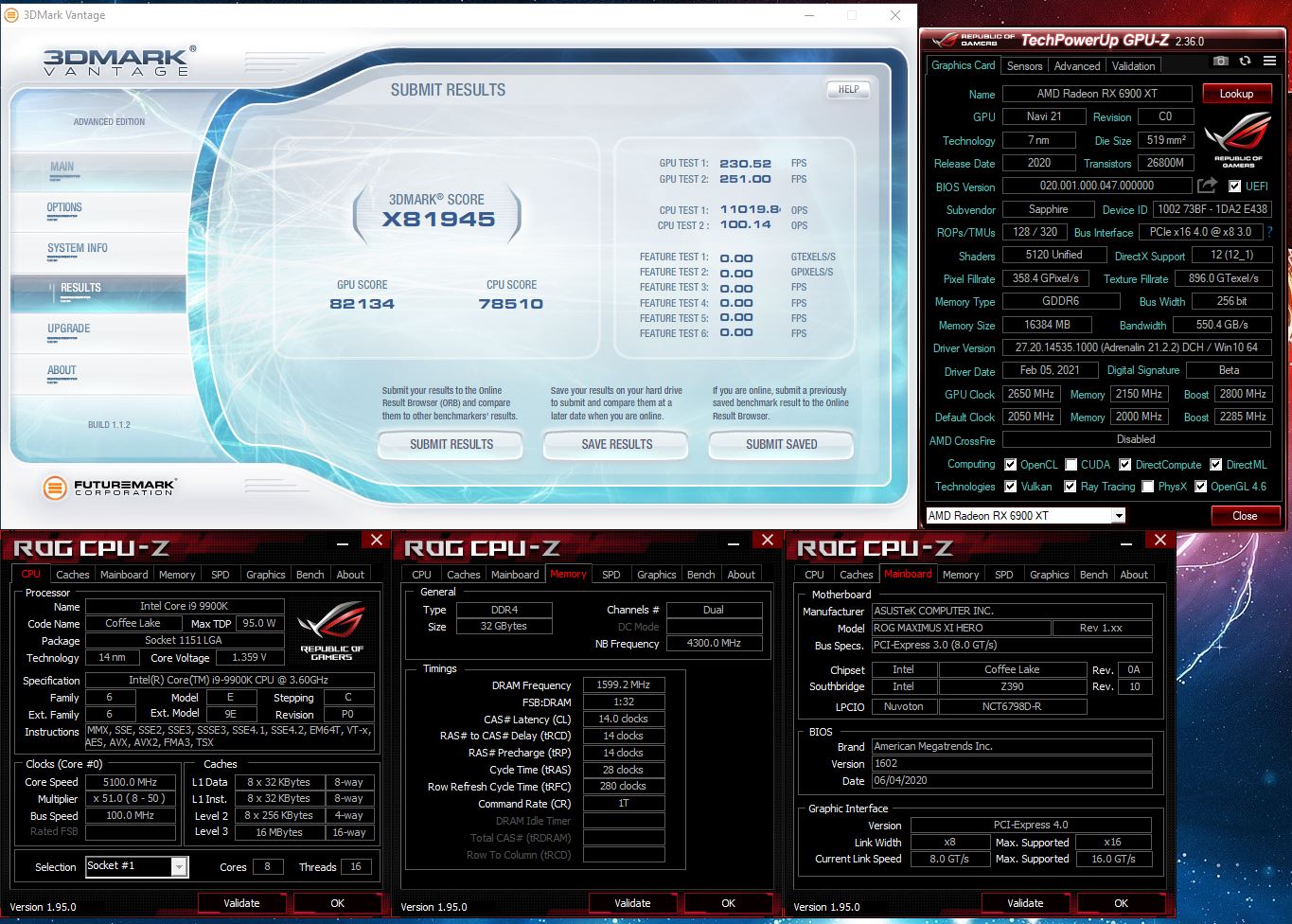Open SPD tab in CPU-Z Processor window
The height and width of the screenshot is (924, 1292).
(x=221, y=575)
